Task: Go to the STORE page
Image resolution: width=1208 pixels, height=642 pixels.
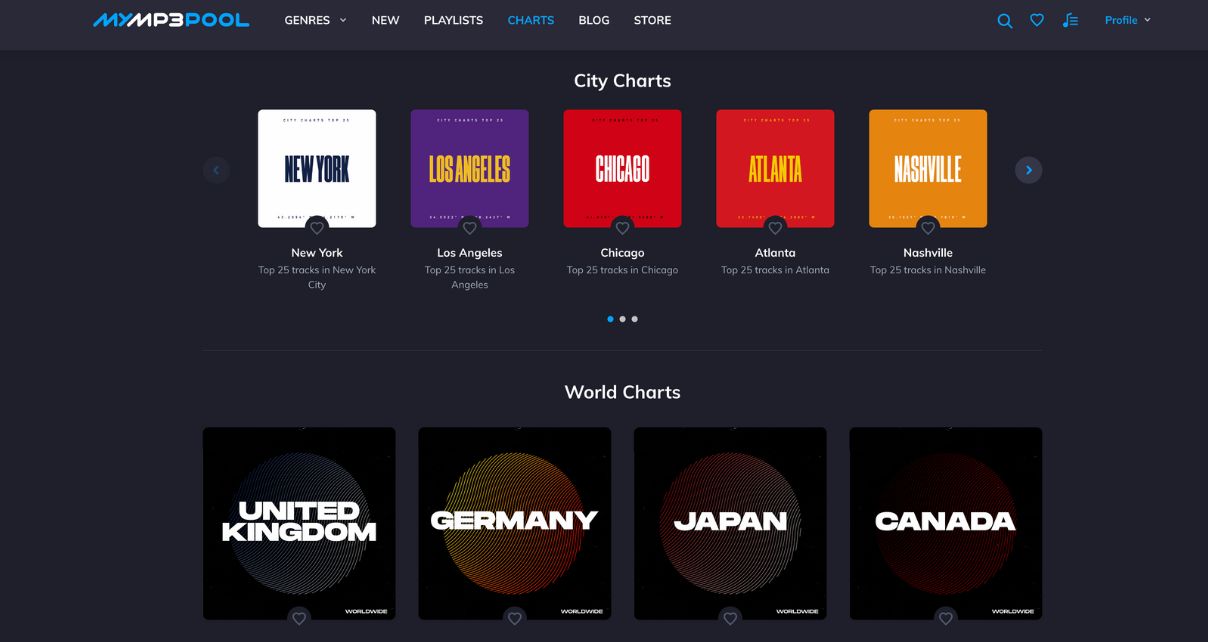Action: tap(652, 19)
